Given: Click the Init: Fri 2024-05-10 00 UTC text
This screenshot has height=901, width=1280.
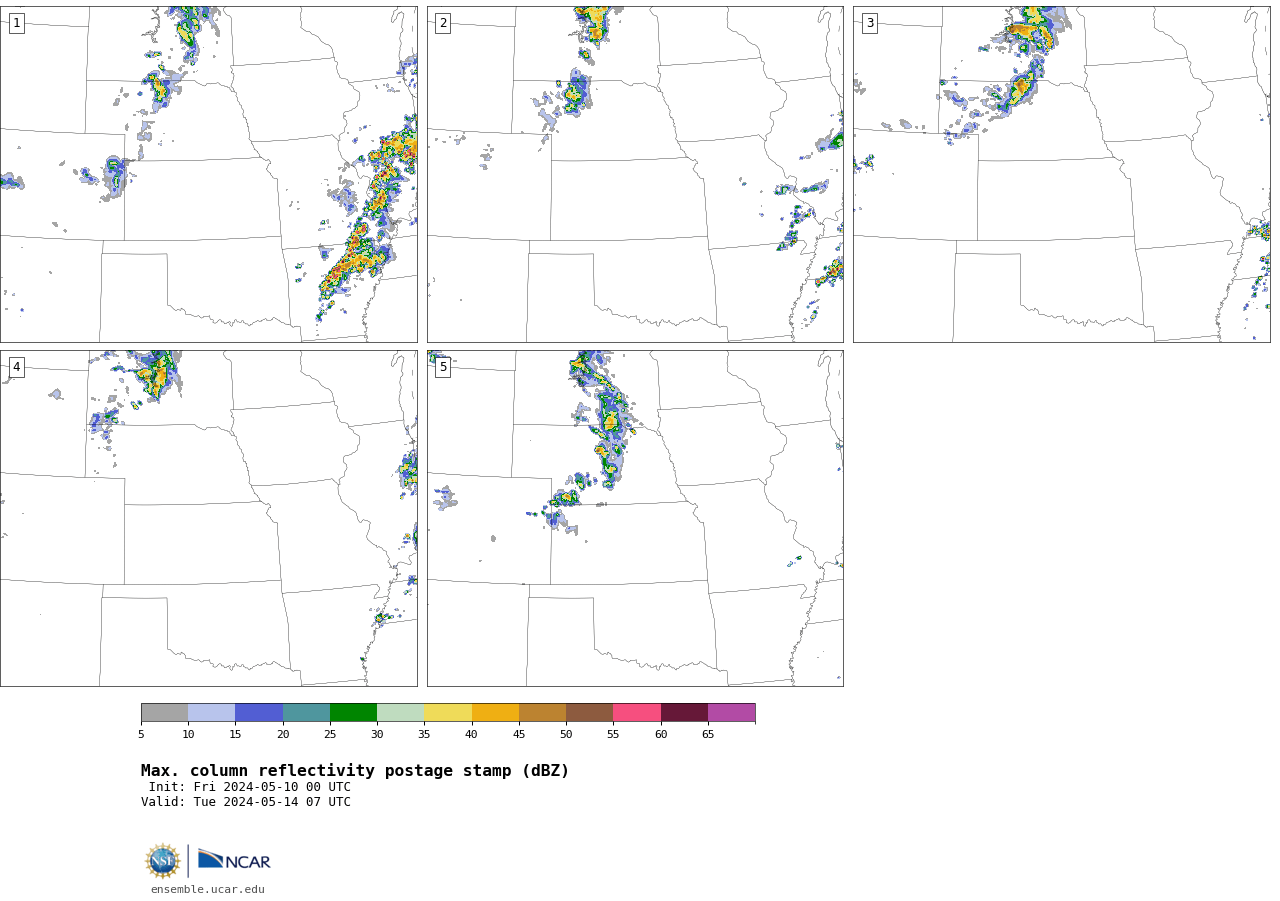Looking at the screenshot, I should coord(250,787).
